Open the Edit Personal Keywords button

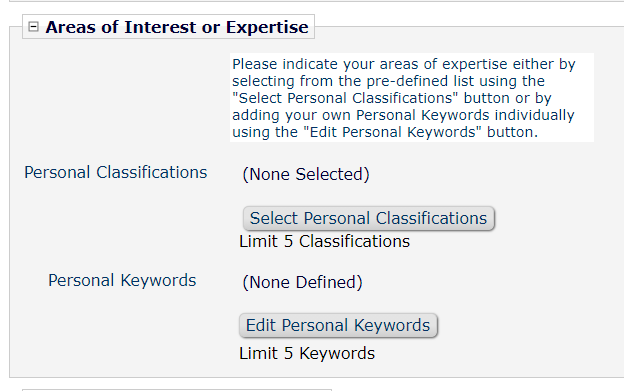point(338,325)
